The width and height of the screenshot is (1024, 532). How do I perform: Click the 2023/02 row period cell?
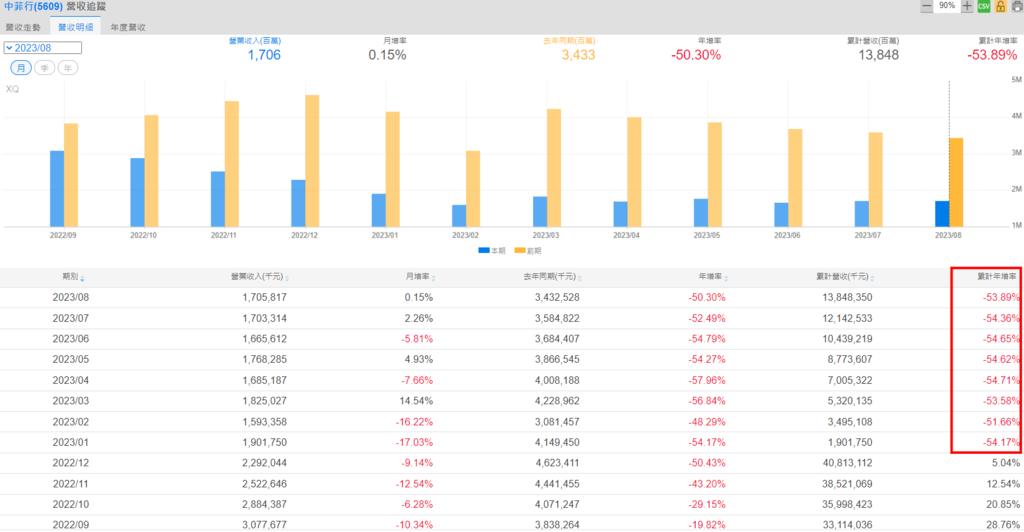click(x=71, y=422)
